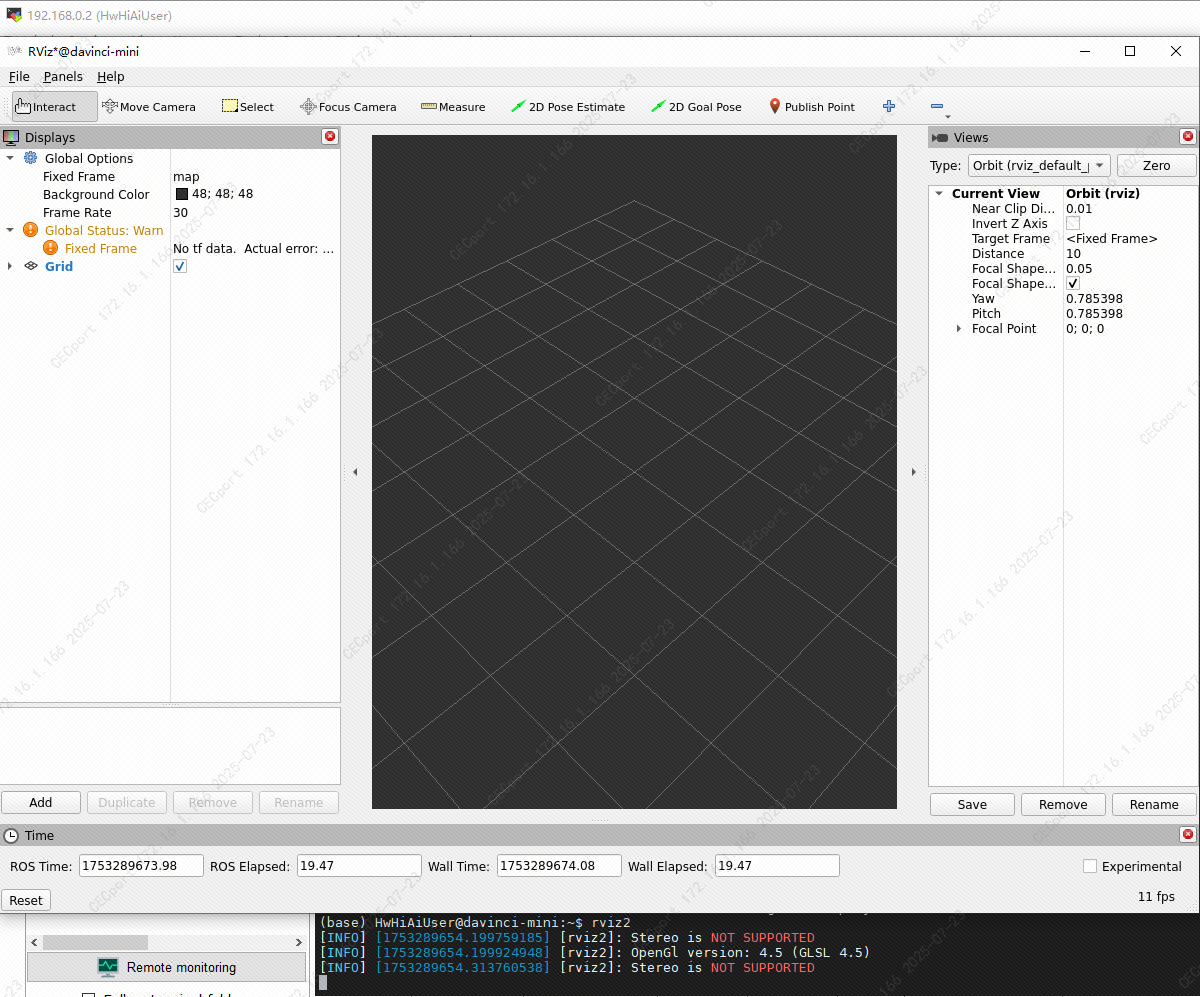Click the Wall Elapsed field
Image resolution: width=1200 pixels, height=997 pixels.
[x=777, y=866]
